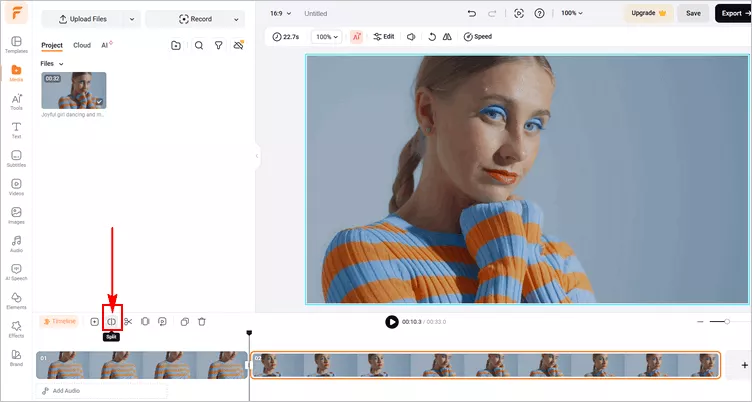Image resolution: width=752 pixels, height=402 pixels.
Task: Click the timeline zoom out minus
Action: click(700, 321)
